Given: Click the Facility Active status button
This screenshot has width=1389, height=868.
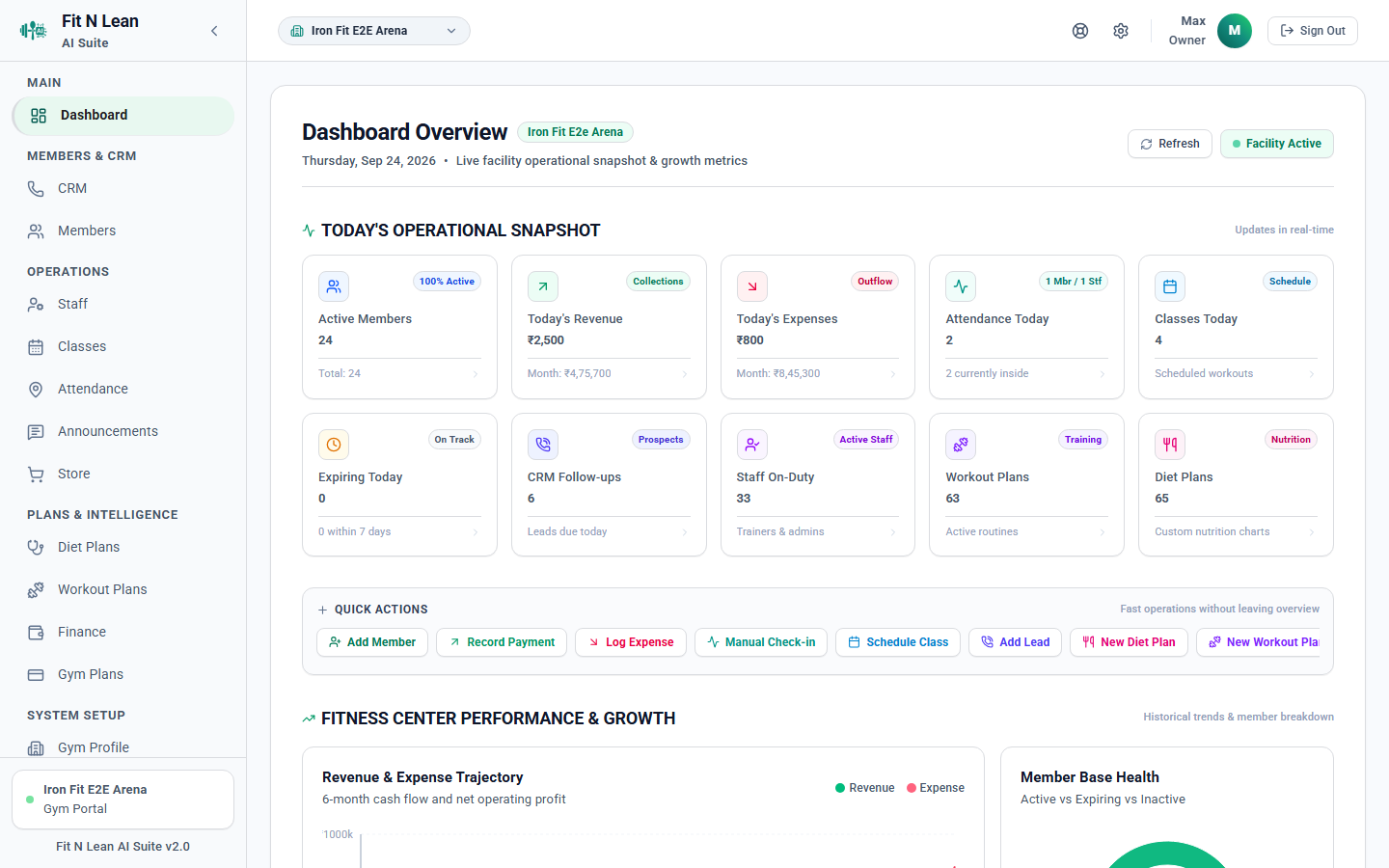Looking at the screenshot, I should [x=1277, y=144].
